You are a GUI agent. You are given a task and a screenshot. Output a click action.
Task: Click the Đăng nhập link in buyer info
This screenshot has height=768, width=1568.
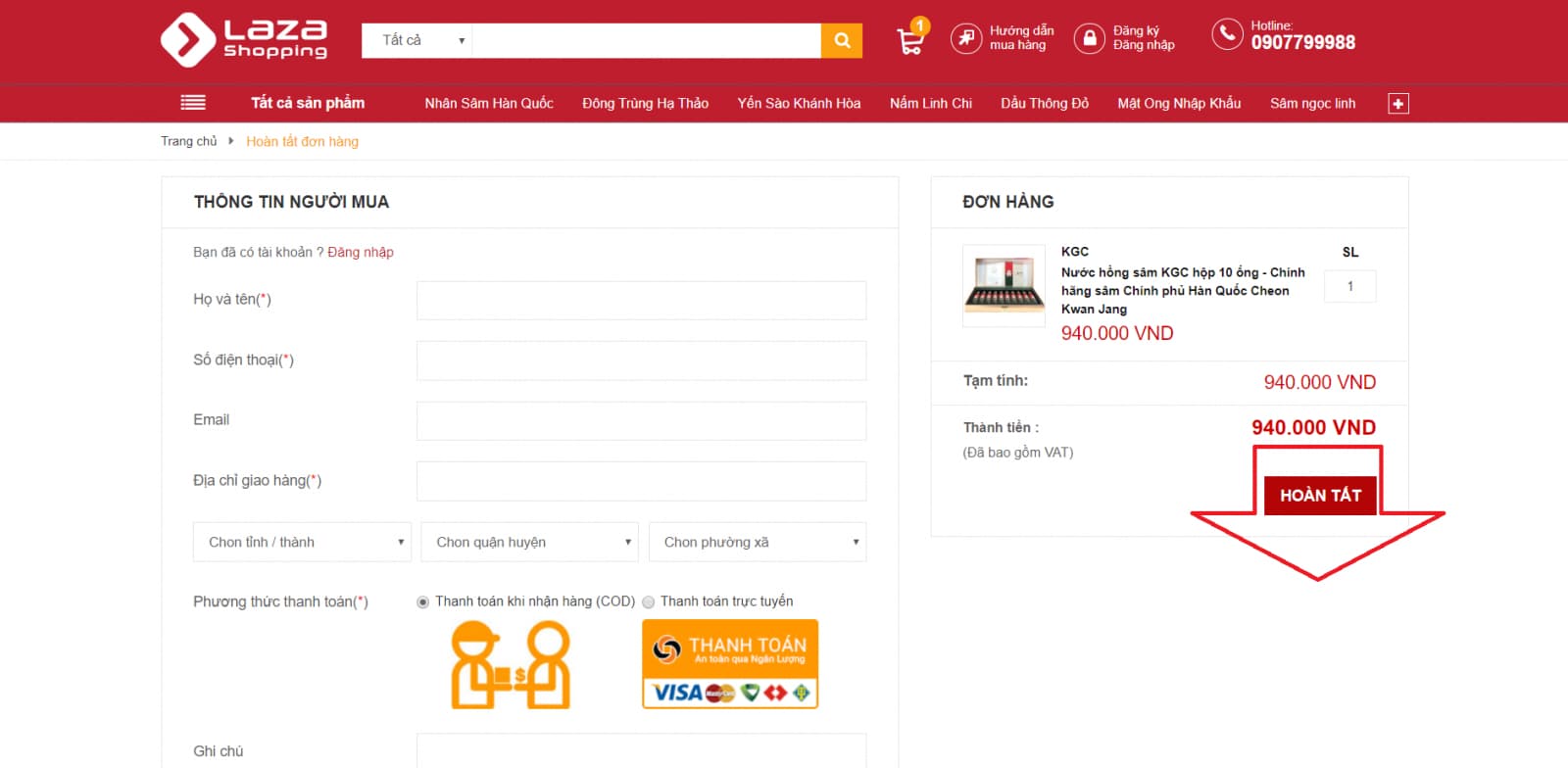click(x=361, y=252)
